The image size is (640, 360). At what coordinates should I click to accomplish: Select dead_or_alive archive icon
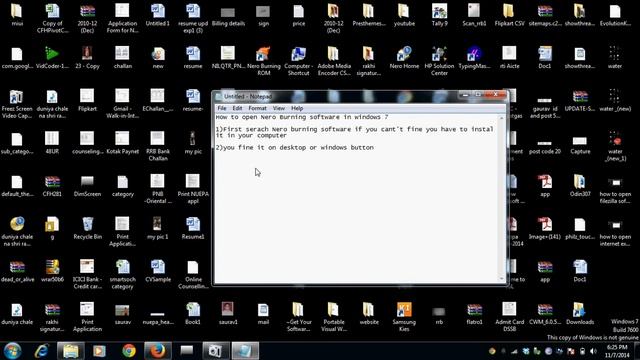tap(17, 271)
